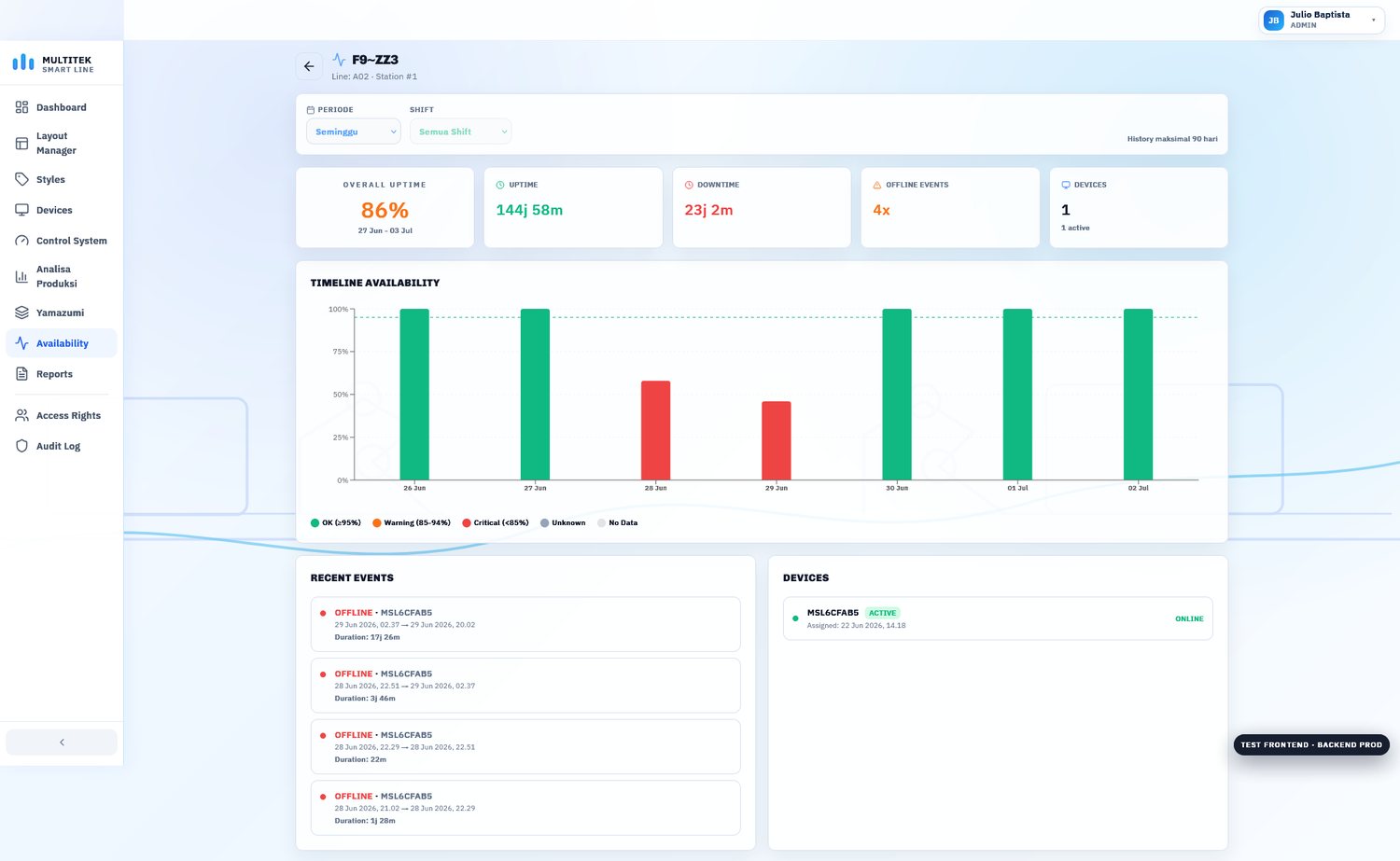This screenshot has height=861, width=1400.
Task: Open the Devices monitor icon in sidebar
Action: [x=21, y=210]
